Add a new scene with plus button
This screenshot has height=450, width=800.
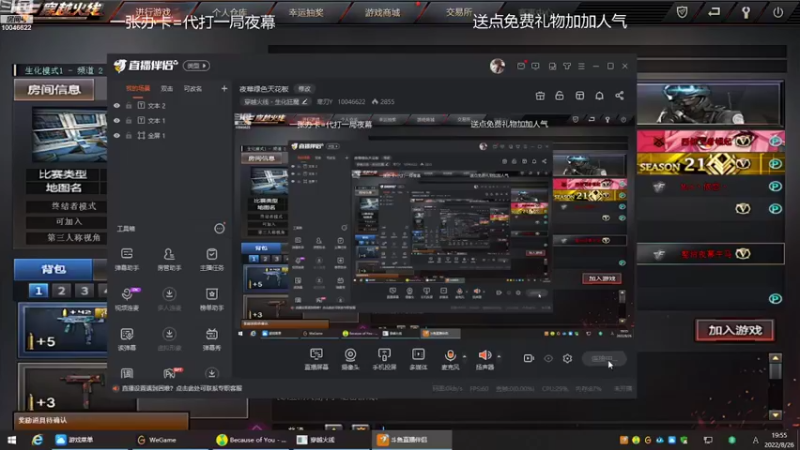coord(224,88)
